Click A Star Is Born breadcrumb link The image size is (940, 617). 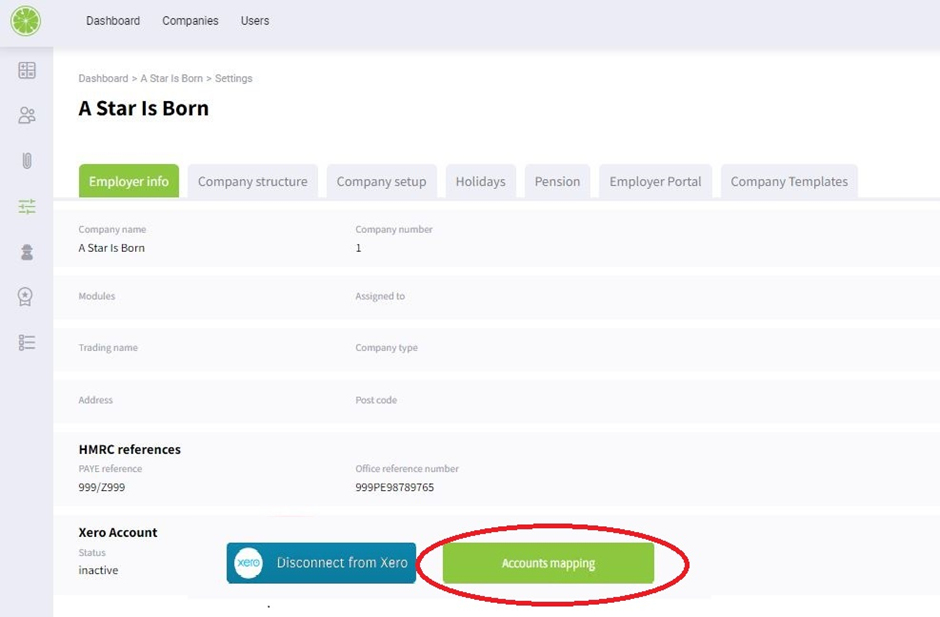click(171, 79)
